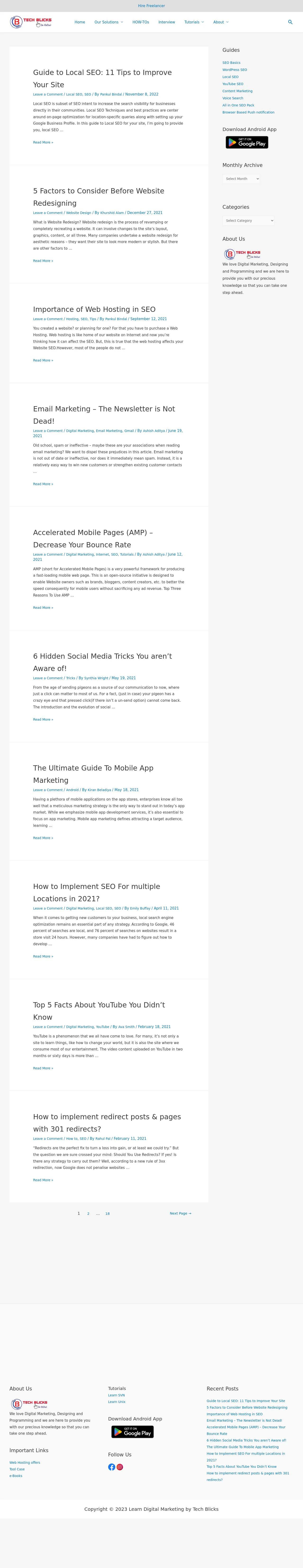The height and width of the screenshot is (1568, 303).
Task: Expand the Our Solutions menu
Action: (108, 22)
